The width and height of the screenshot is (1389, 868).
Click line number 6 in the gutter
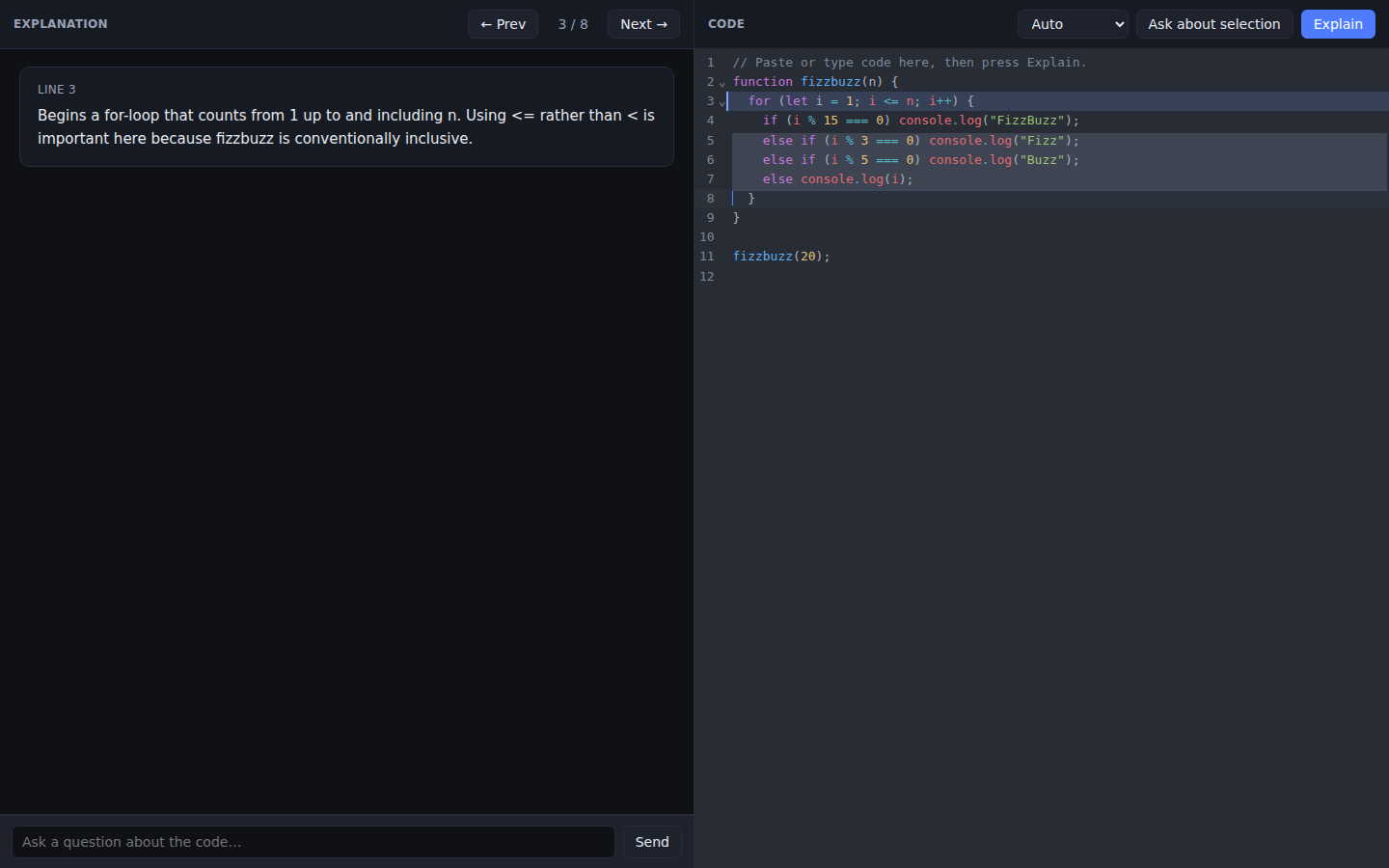tap(711, 160)
